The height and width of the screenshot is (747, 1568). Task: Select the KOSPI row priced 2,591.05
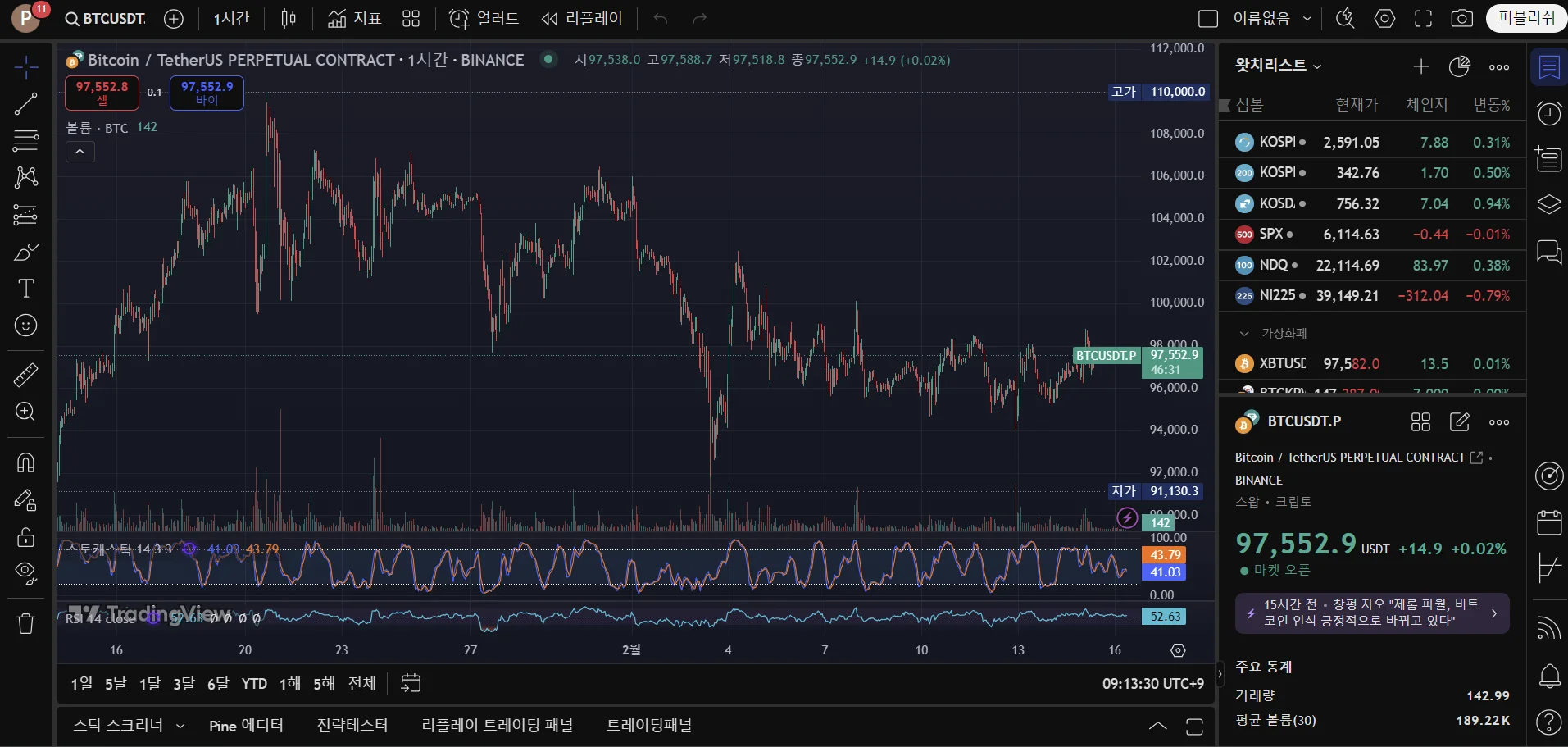click(x=1372, y=143)
